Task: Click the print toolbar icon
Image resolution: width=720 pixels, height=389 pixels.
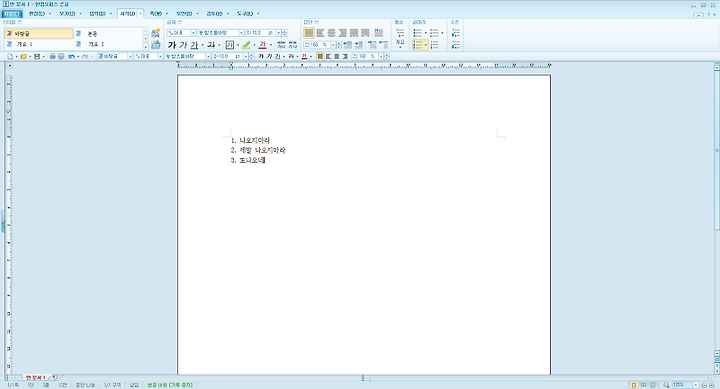Action: click(52, 56)
